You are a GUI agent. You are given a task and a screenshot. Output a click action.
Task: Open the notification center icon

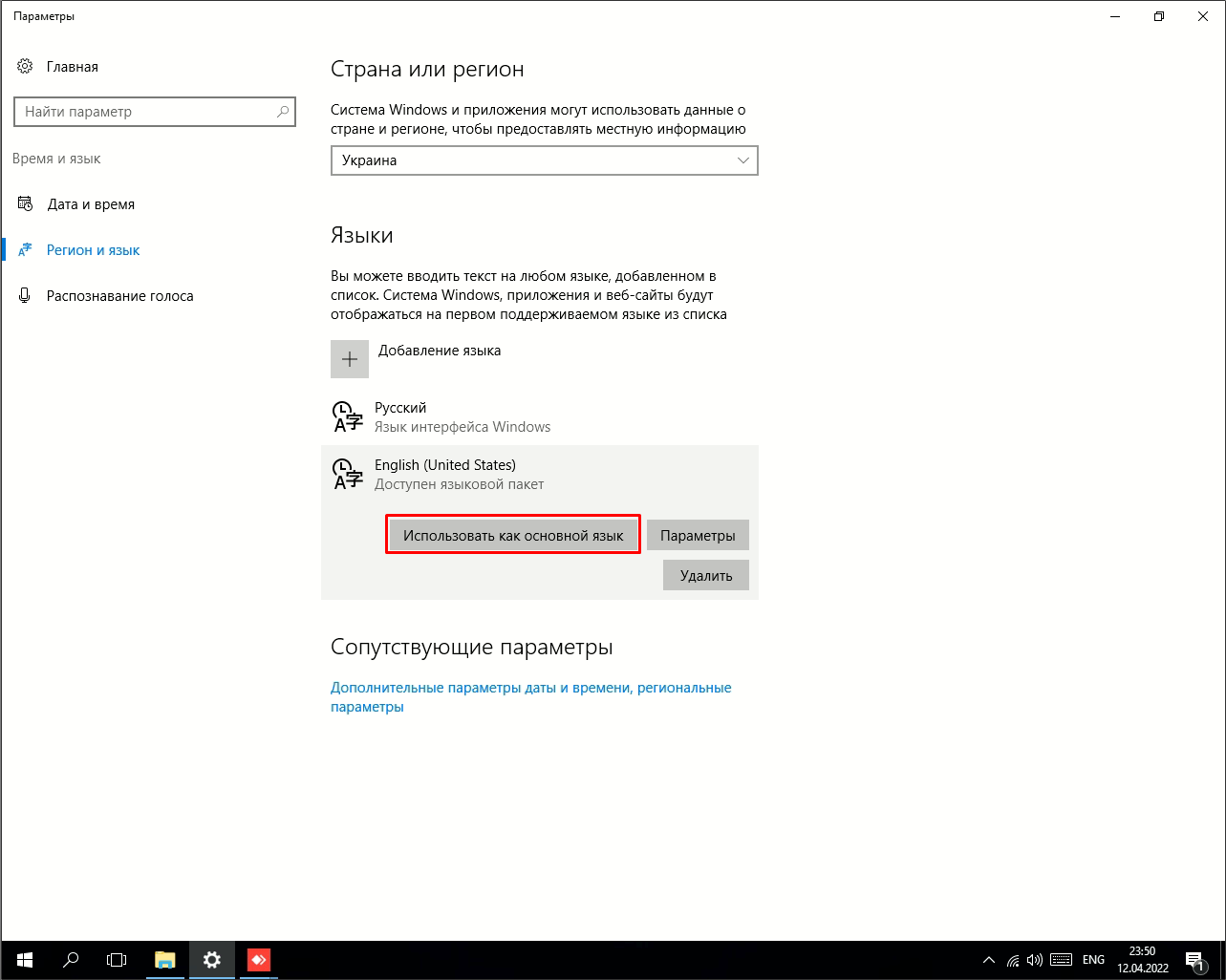[1194, 960]
